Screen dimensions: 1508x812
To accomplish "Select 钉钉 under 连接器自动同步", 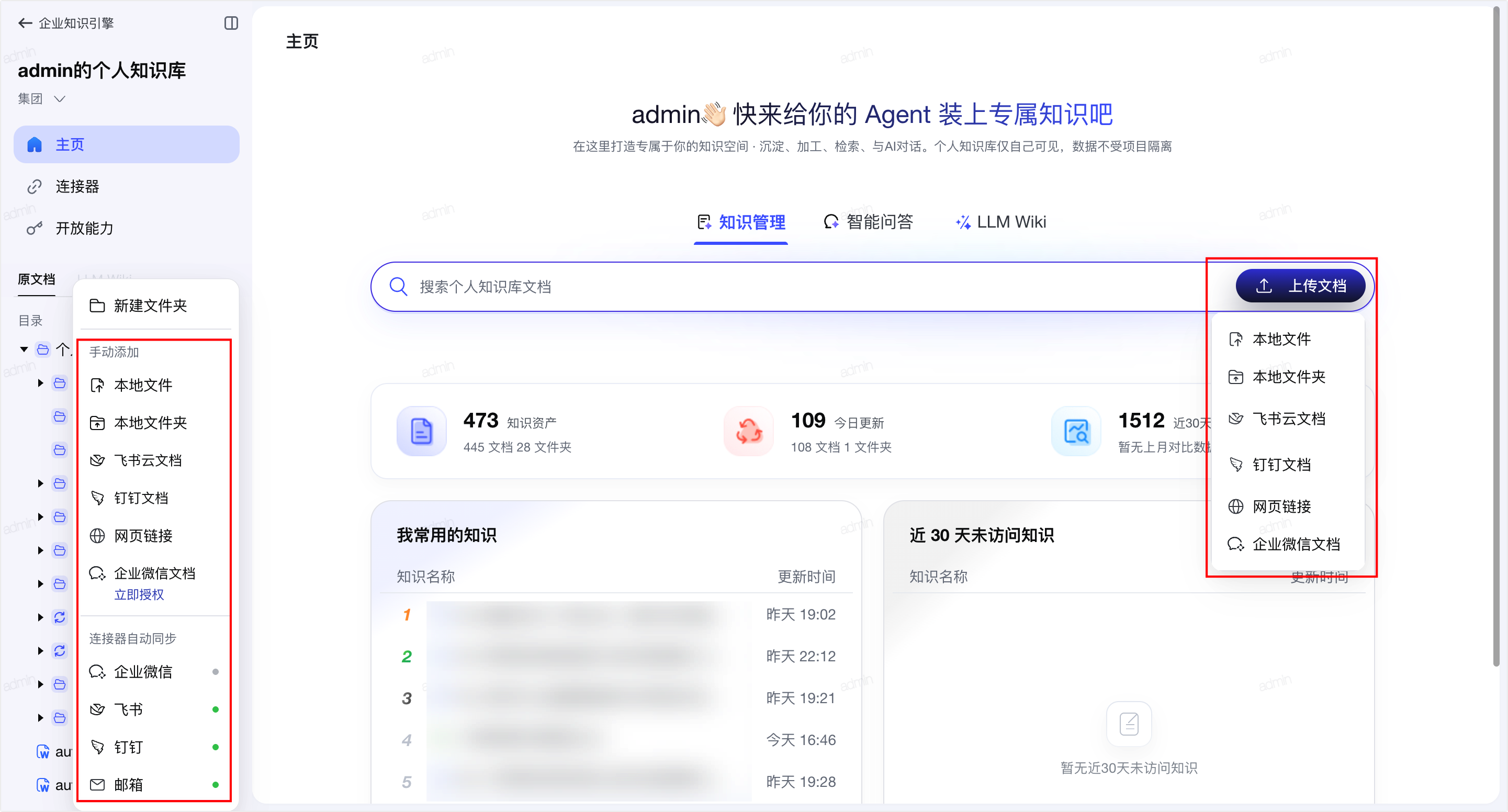I will click(156, 748).
